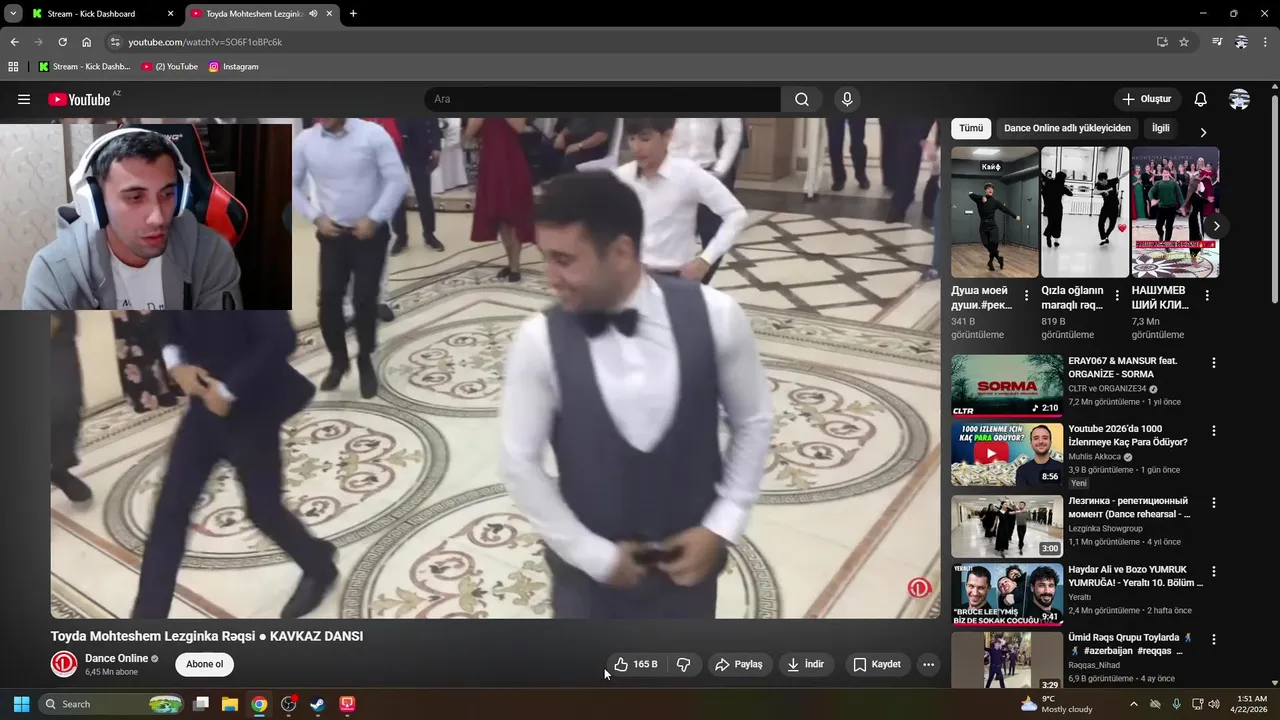Click the address bar URL
The height and width of the screenshot is (720, 1280).
[x=205, y=42]
